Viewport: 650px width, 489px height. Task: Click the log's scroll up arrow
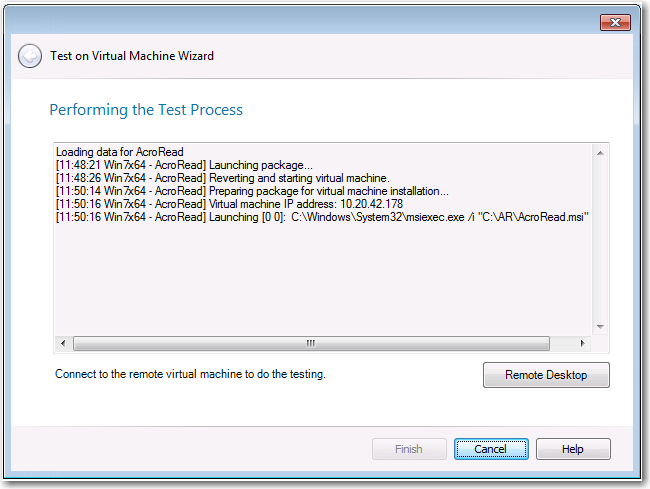(x=600, y=153)
